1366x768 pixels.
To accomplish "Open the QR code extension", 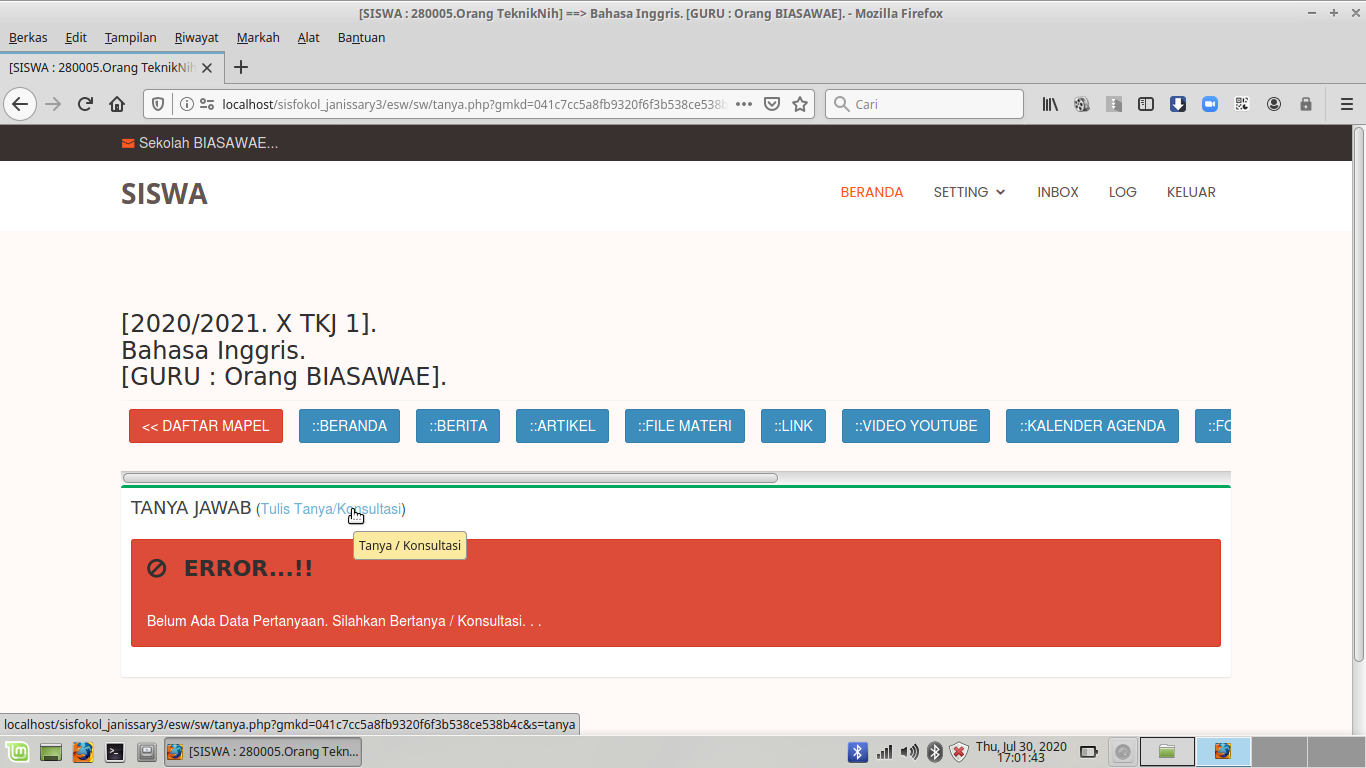I will pyautogui.click(x=1242, y=104).
